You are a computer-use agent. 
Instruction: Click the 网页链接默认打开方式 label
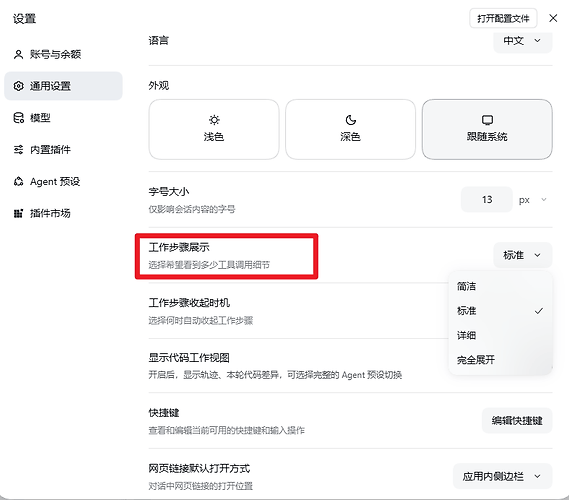pyautogui.click(x=199, y=468)
